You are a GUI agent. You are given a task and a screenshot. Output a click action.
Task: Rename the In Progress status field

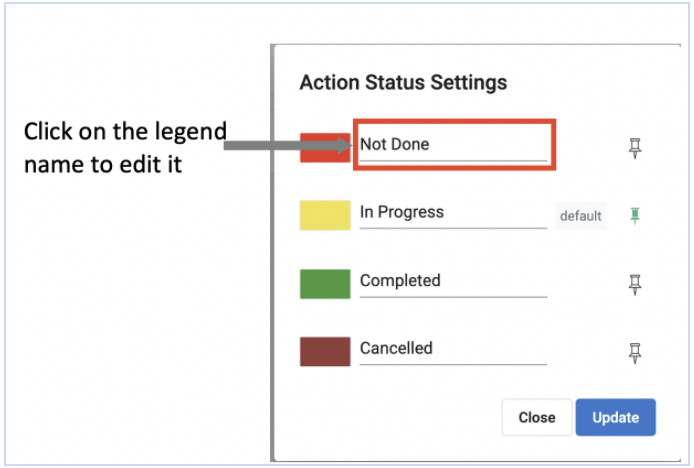(x=453, y=214)
